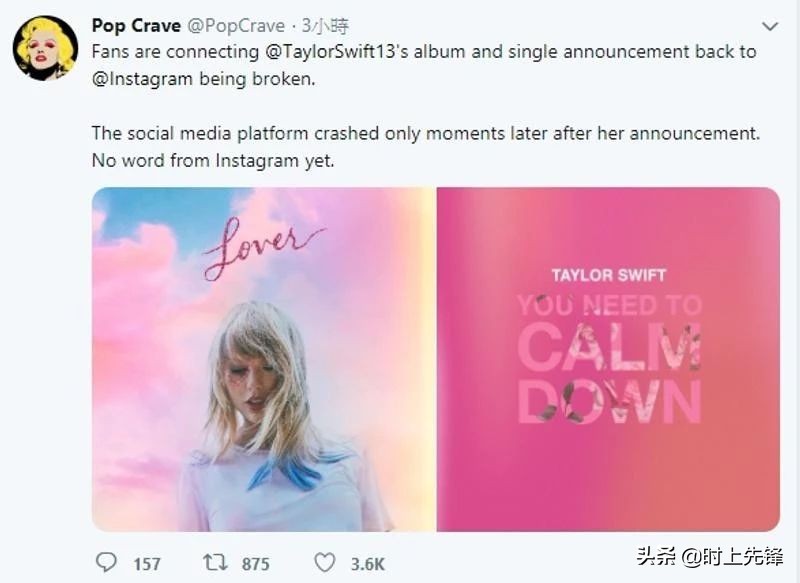Open the @PopCrave handle
The width and height of the screenshot is (800, 583).
[238, 25]
